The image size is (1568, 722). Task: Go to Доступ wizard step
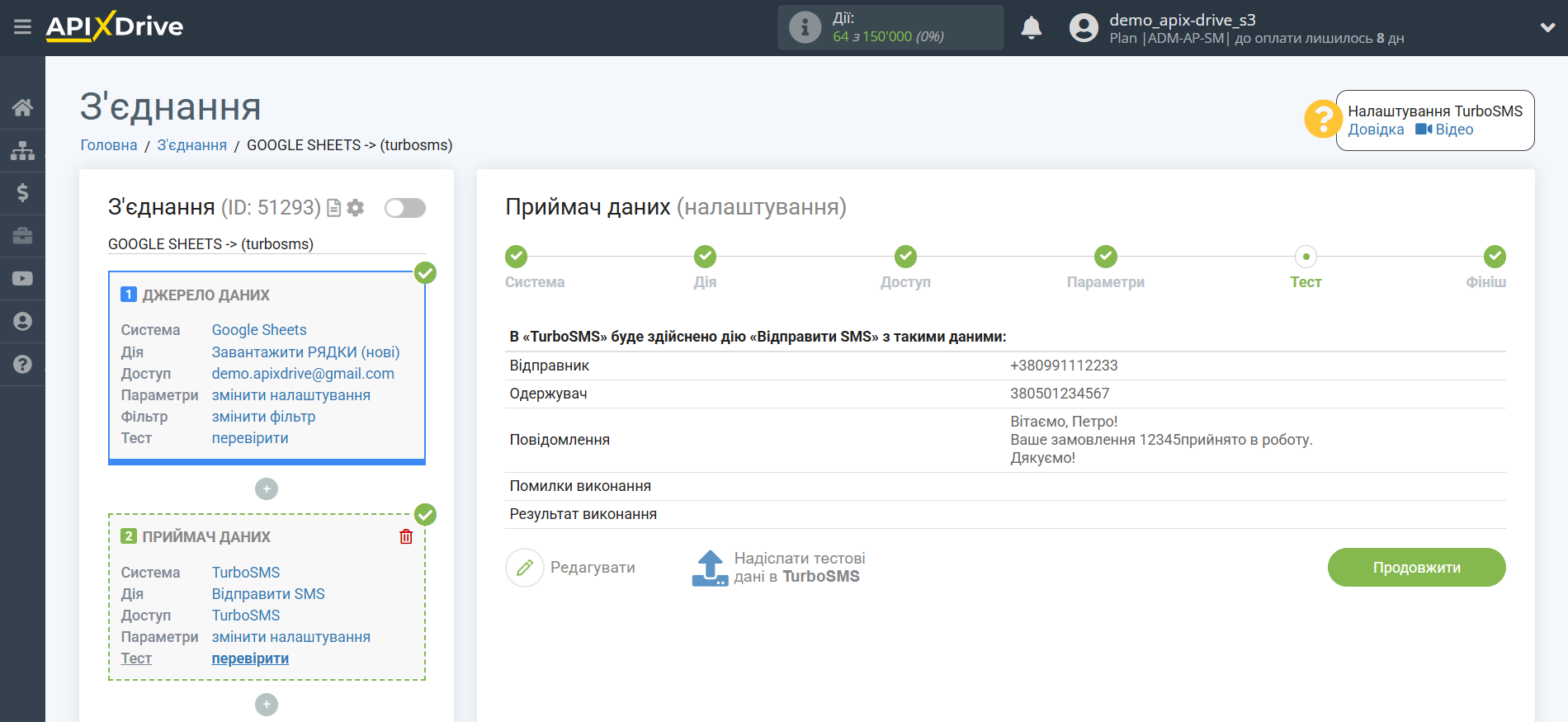(x=905, y=257)
